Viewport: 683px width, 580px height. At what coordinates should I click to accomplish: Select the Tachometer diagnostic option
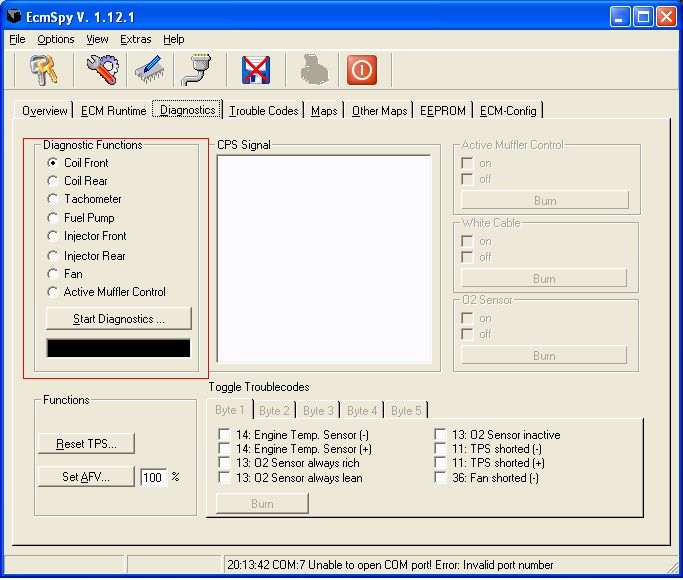coord(53,199)
